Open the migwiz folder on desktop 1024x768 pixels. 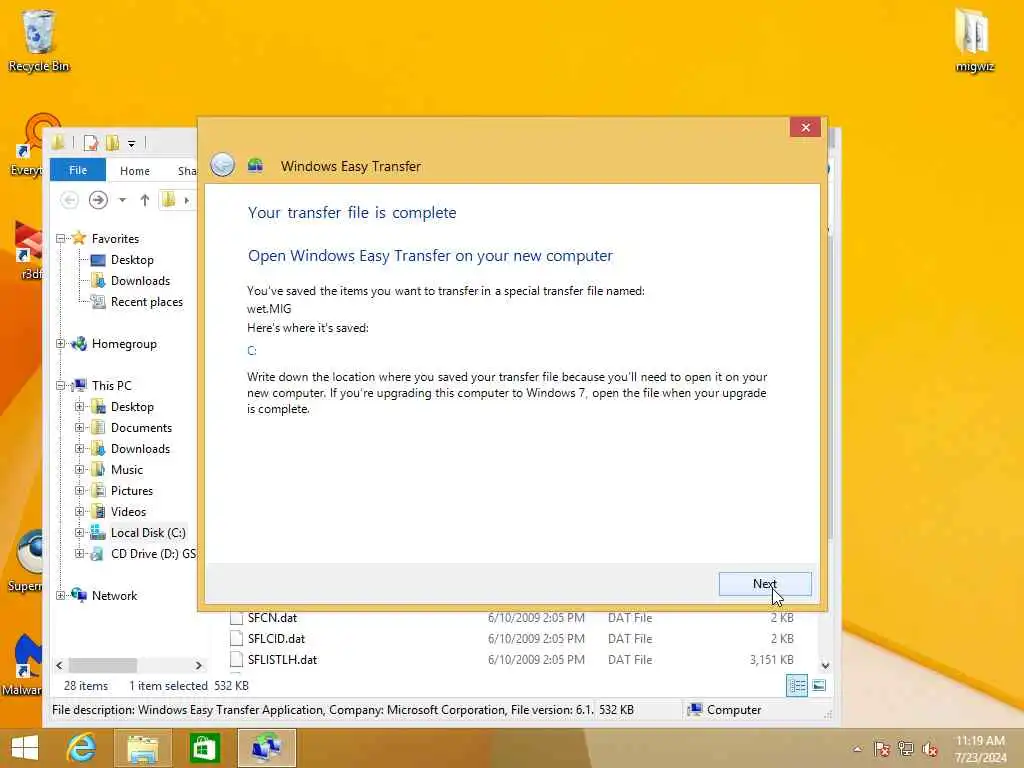tap(974, 40)
